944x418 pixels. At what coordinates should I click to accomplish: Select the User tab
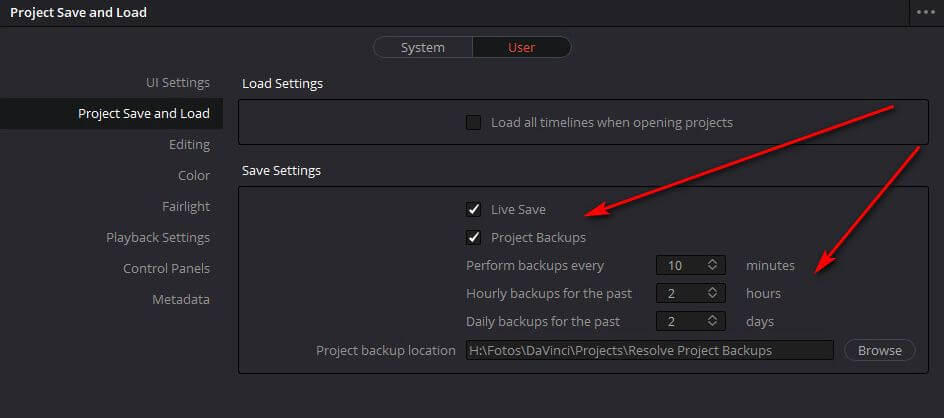coord(521,48)
